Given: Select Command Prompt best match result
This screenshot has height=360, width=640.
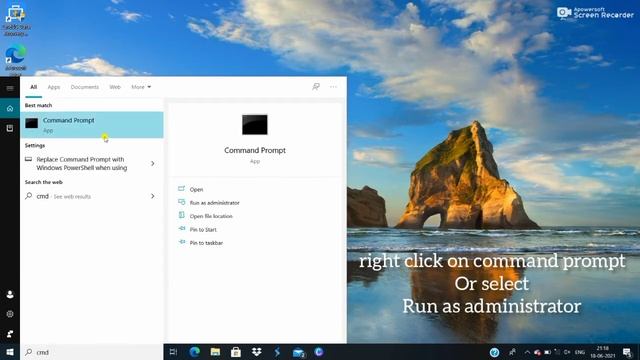Looking at the screenshot, I should coord(92,124).
